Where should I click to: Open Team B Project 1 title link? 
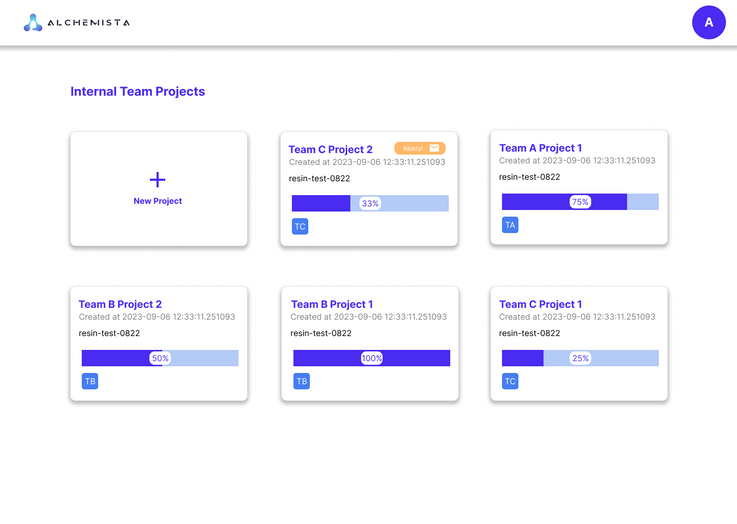pyautogui.click(x=332, y=304)
